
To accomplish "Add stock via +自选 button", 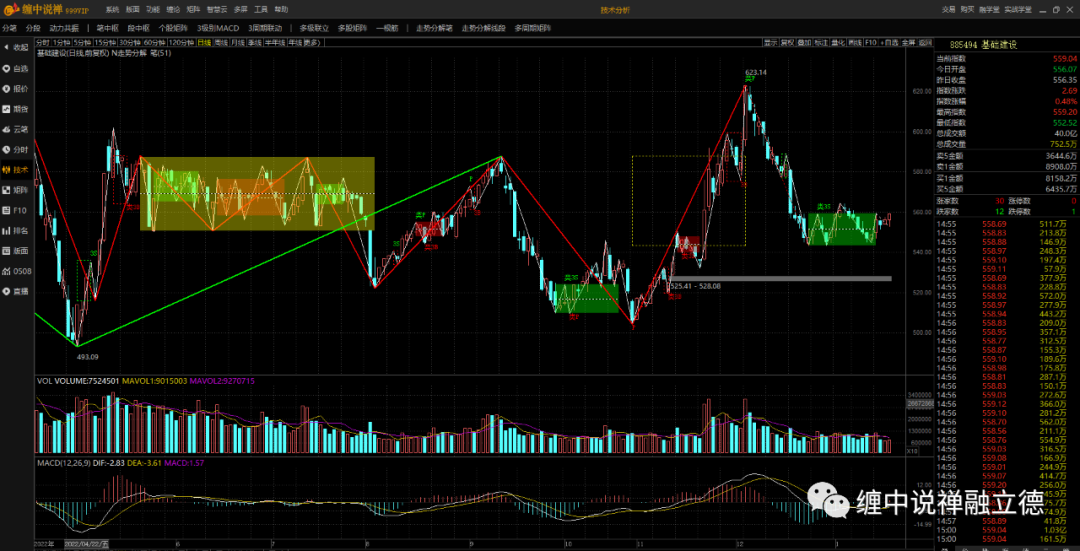I will pyautogui.click(x=890, y=43).
